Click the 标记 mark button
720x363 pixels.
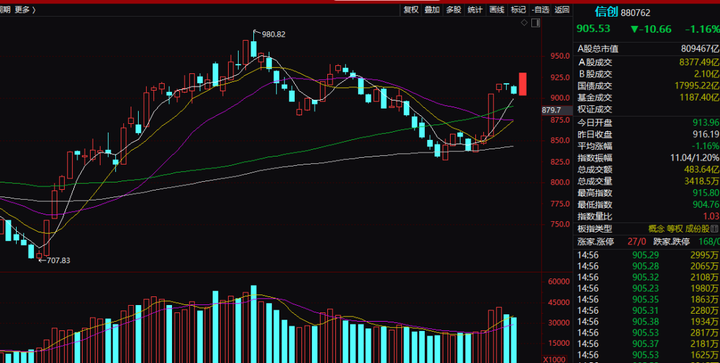click(518, 10)
